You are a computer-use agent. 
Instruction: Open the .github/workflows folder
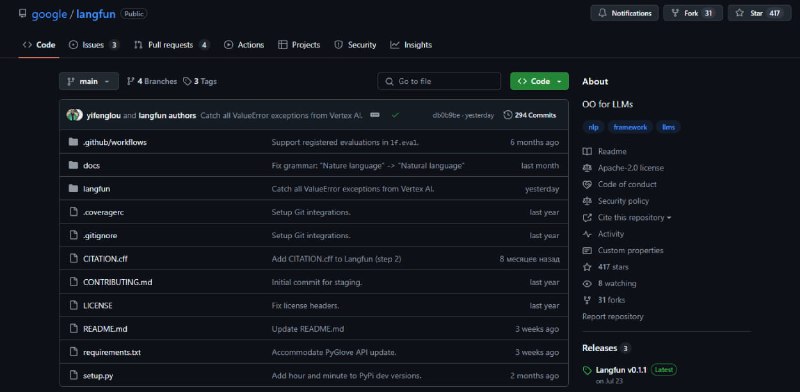[115, 142]
